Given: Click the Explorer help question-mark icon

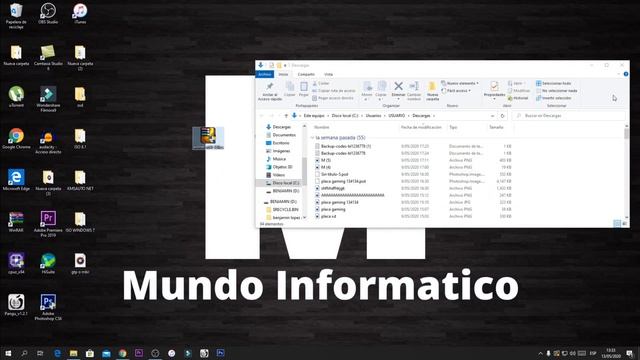Looking at the screenshot, I should tap(626, 74).
